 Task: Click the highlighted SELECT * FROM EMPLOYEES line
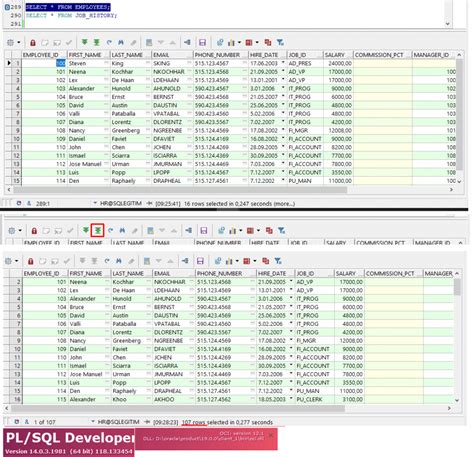click(68, 7)
